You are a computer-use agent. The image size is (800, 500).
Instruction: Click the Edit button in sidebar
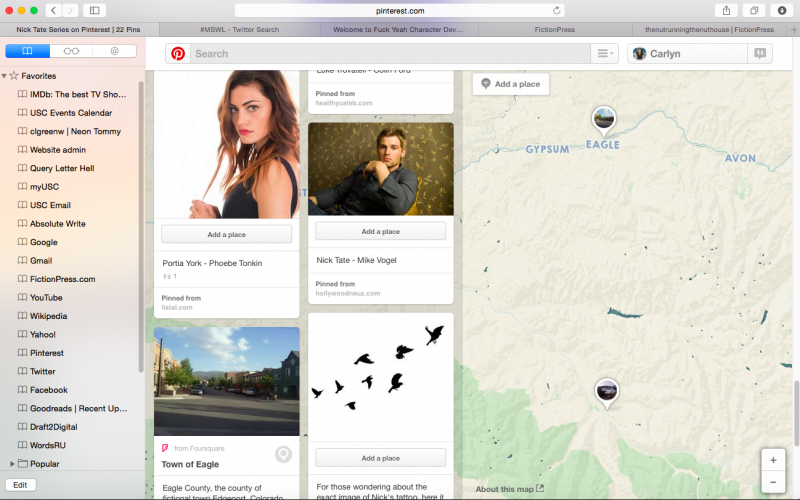[20, 485]
